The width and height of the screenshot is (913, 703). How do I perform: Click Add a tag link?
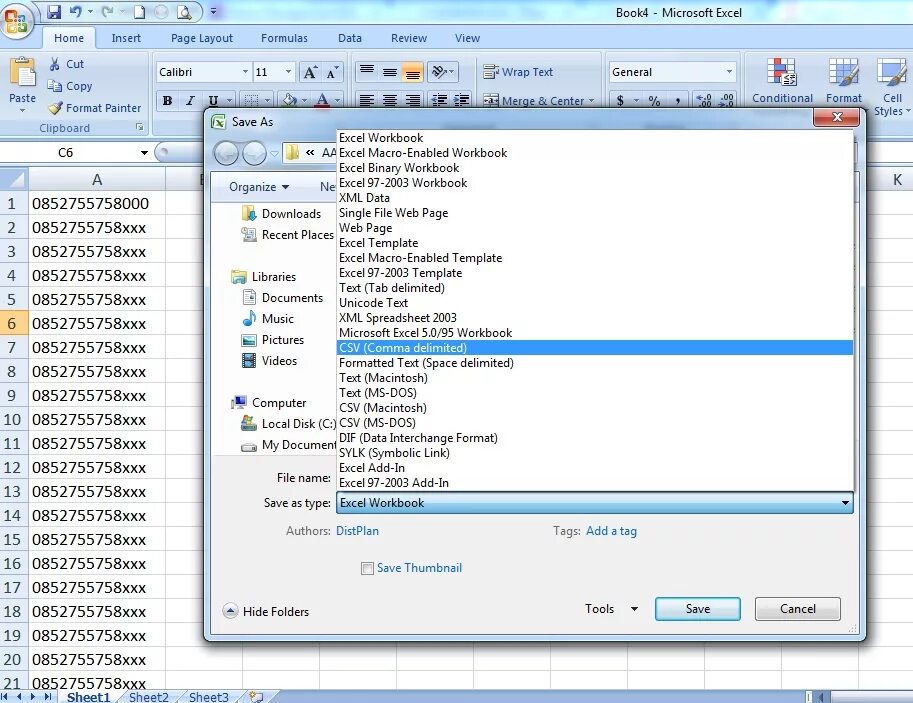click(611, 531)
